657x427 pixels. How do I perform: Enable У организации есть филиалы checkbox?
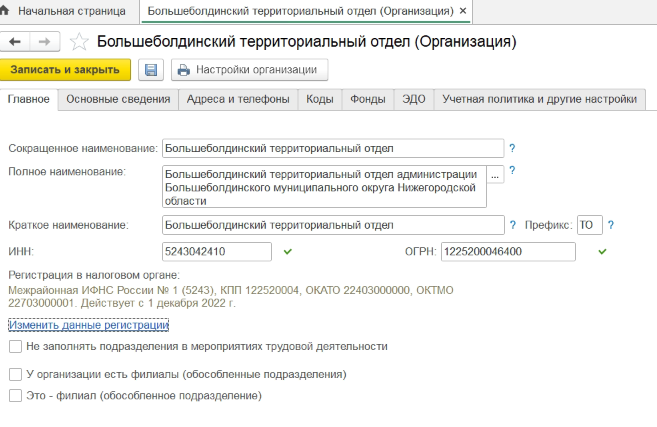(x=16, y=374)
